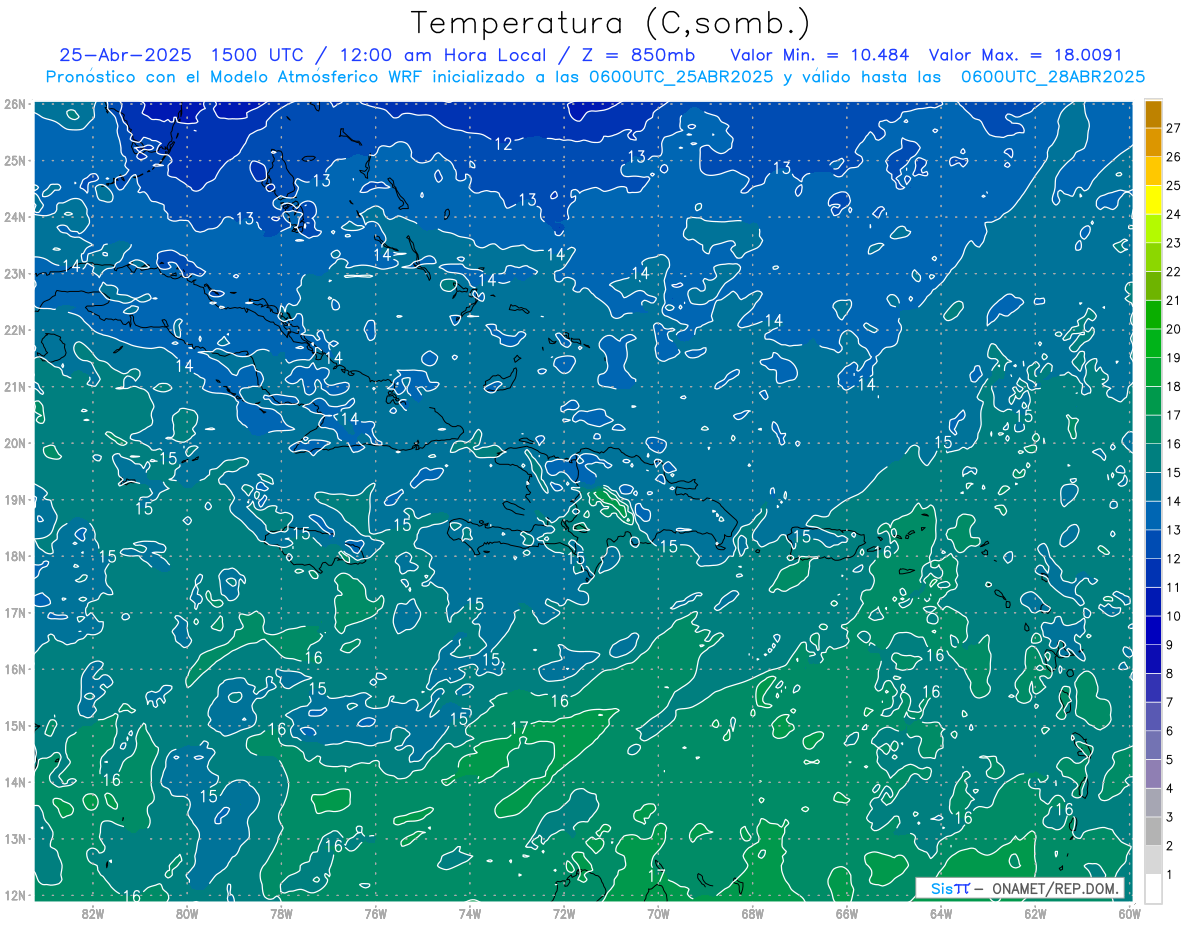Click the "13N" latitude axis label
This screenshot has height=927, width=1200.
pos(15,838)
